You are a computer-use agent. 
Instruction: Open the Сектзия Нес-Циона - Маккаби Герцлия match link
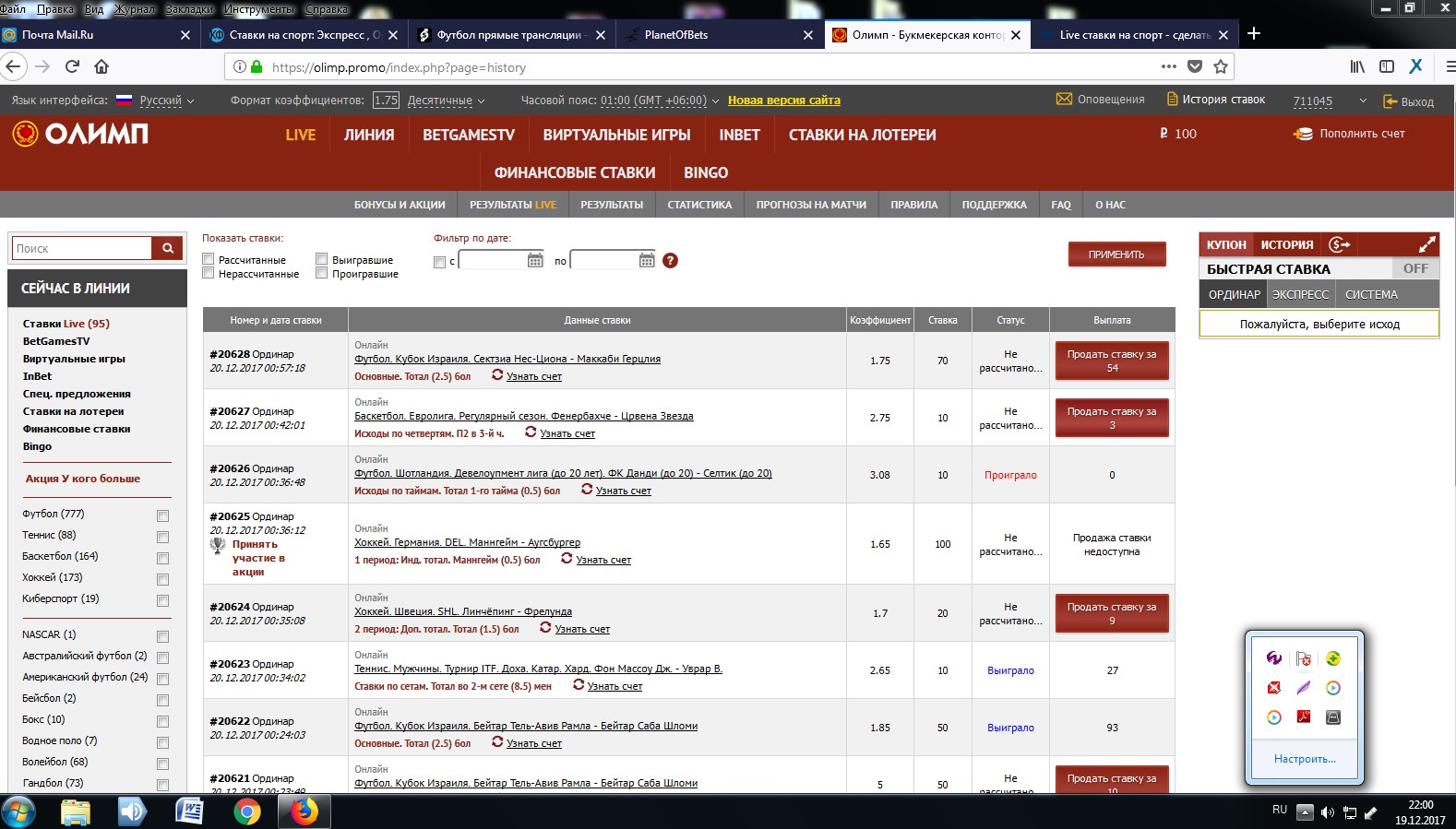[507, 359]
